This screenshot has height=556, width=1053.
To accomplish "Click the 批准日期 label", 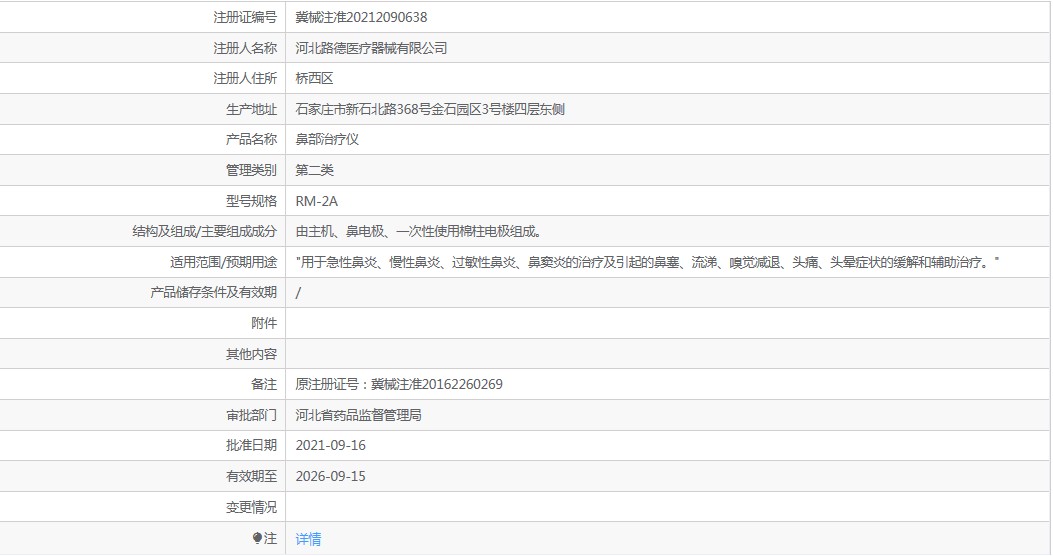I will (251, 445).
